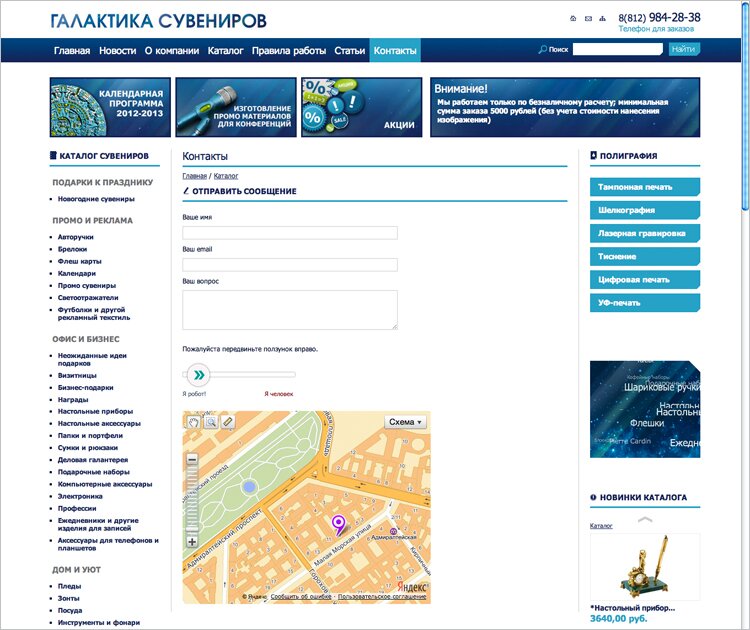This screenshot has width=750, height=630.
Task: Open the Пледы category link
Action: (x=69, y=586)
